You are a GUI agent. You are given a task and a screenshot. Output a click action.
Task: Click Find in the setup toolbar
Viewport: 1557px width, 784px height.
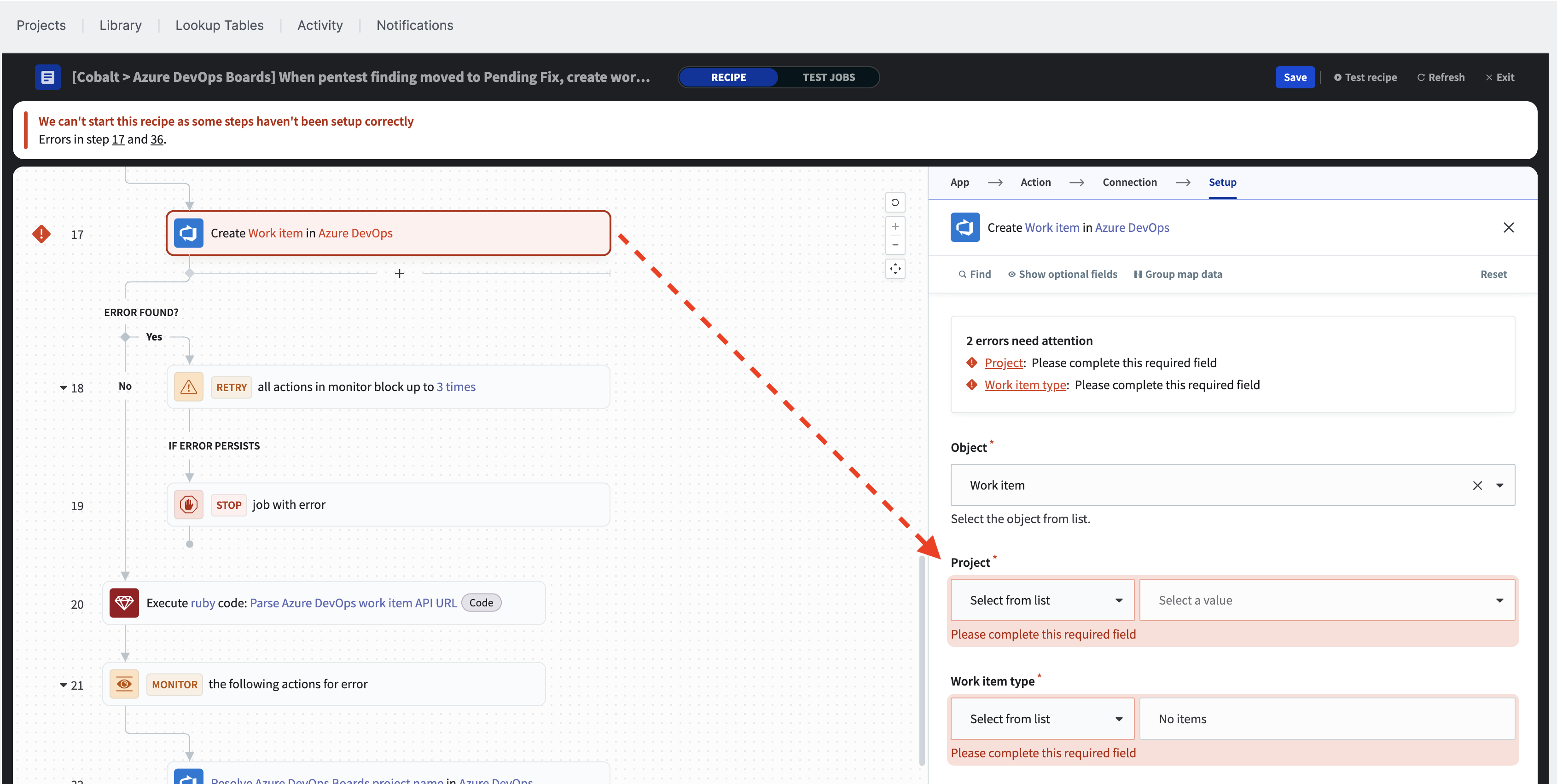[974, 274]
